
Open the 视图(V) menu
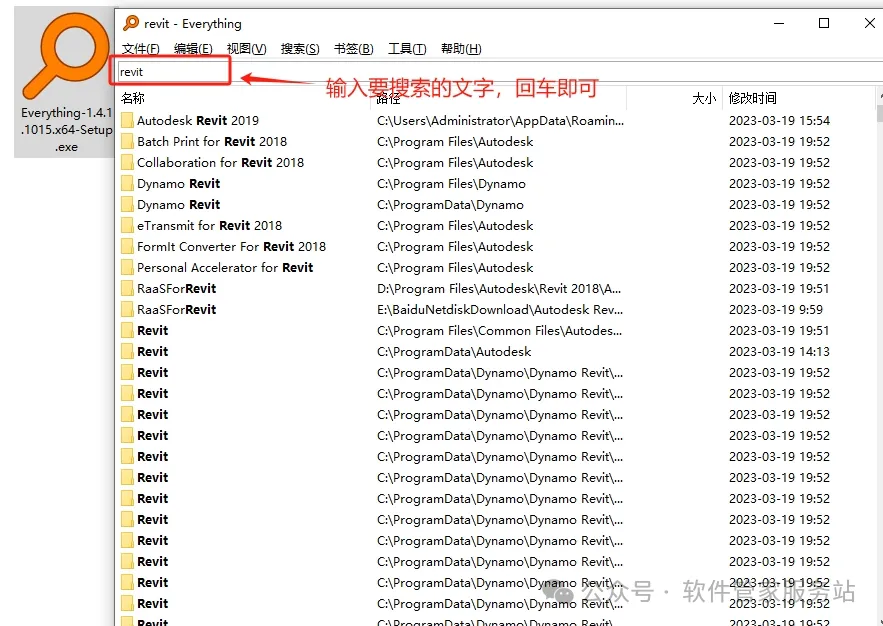point(246,49)
